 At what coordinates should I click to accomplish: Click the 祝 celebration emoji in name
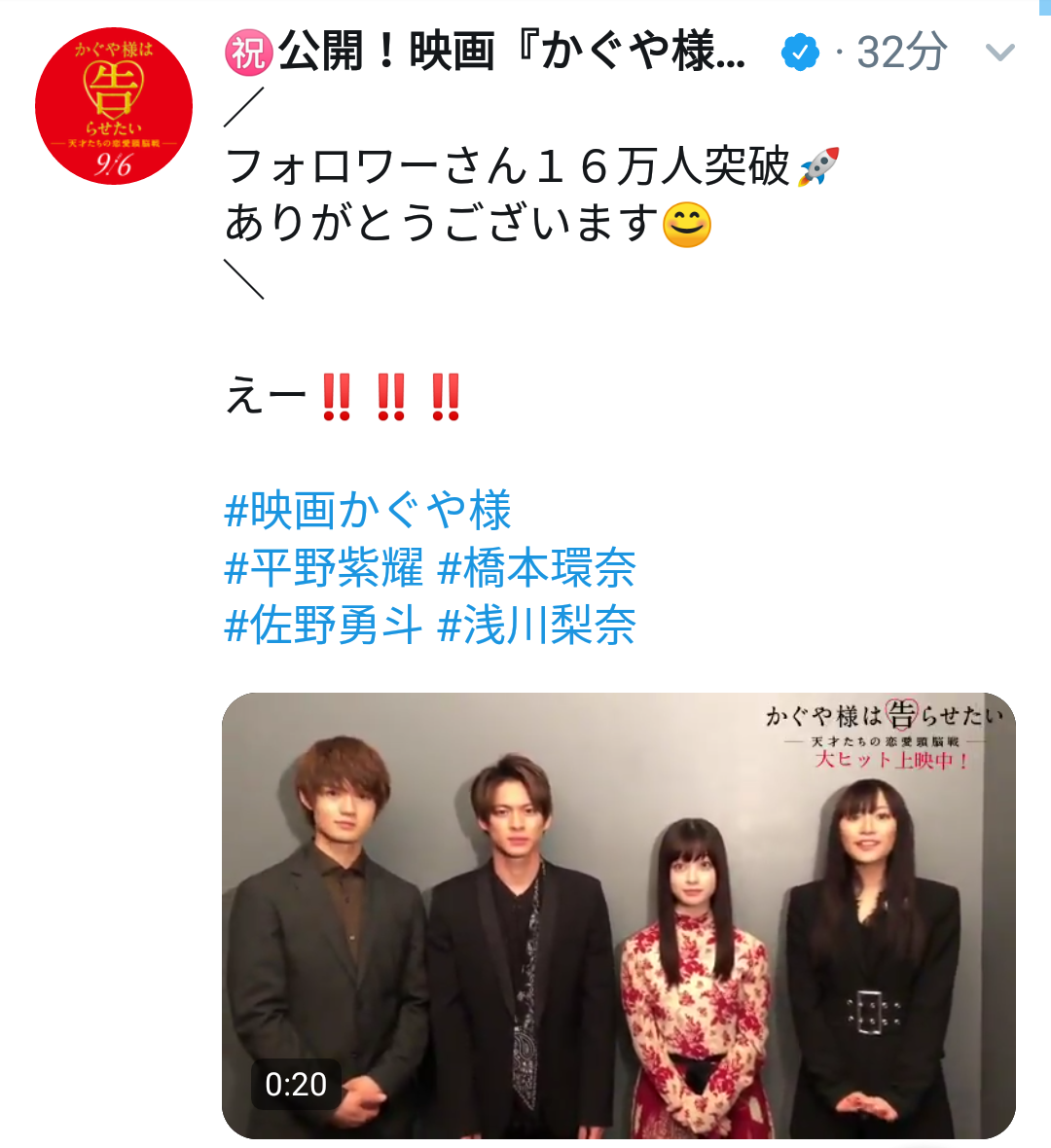coord(249,53)
